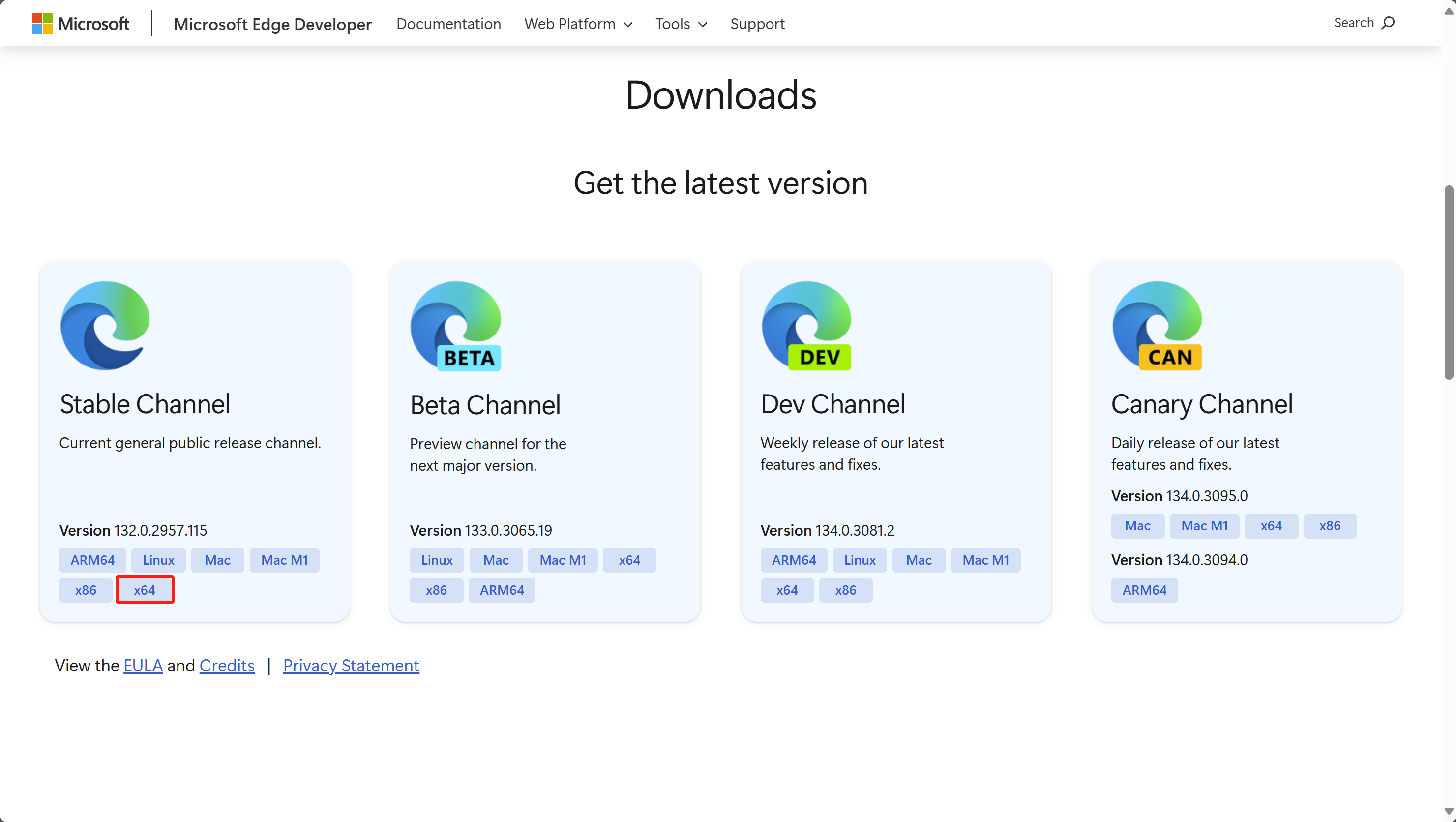Click the Microsoft logo icon
This screenshot has height=822, width=1456.
click(x=42, y=23)
